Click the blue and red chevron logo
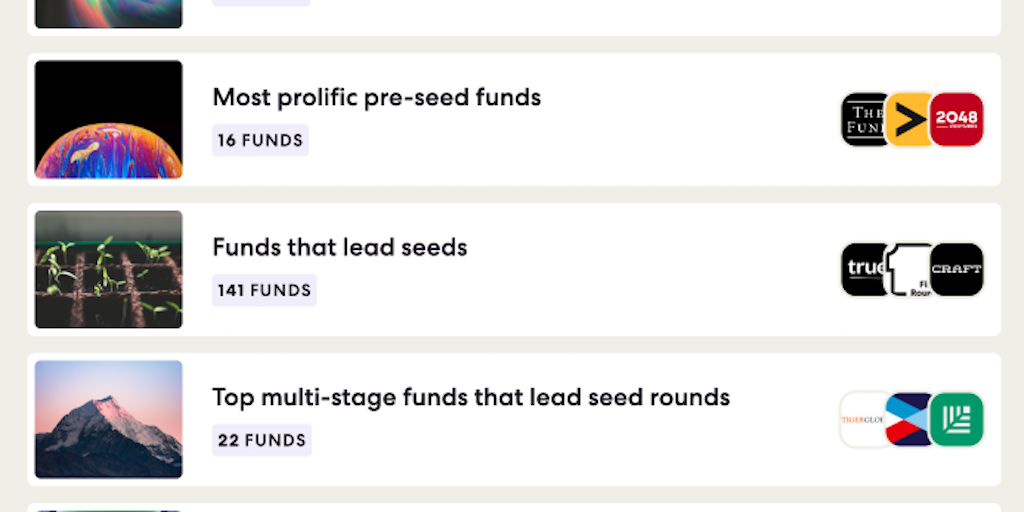Image resolution: width=1024 pixels, height=512 pixels. [908, 420]
